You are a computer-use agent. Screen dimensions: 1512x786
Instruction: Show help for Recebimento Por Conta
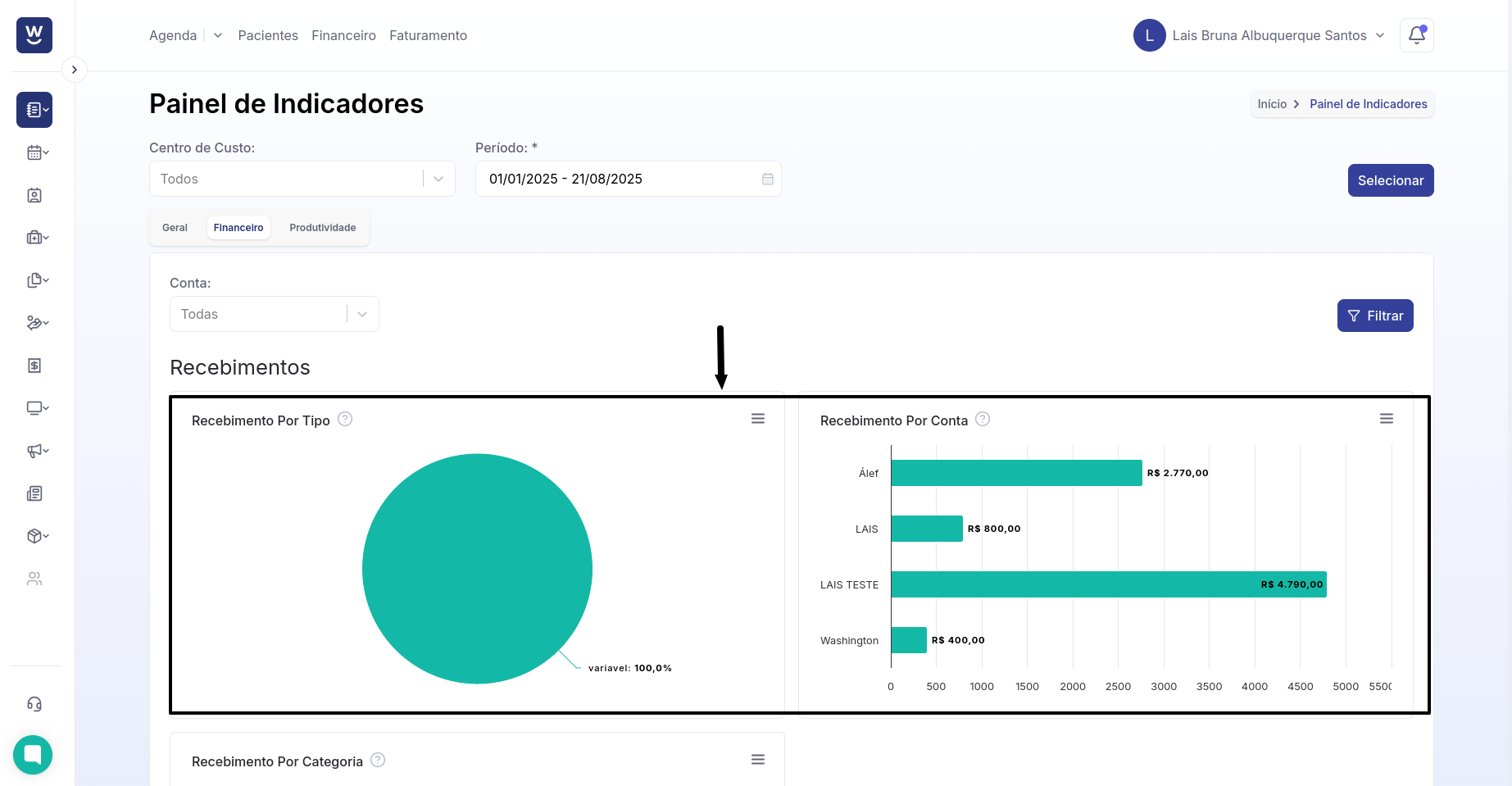tap(983, 419)
